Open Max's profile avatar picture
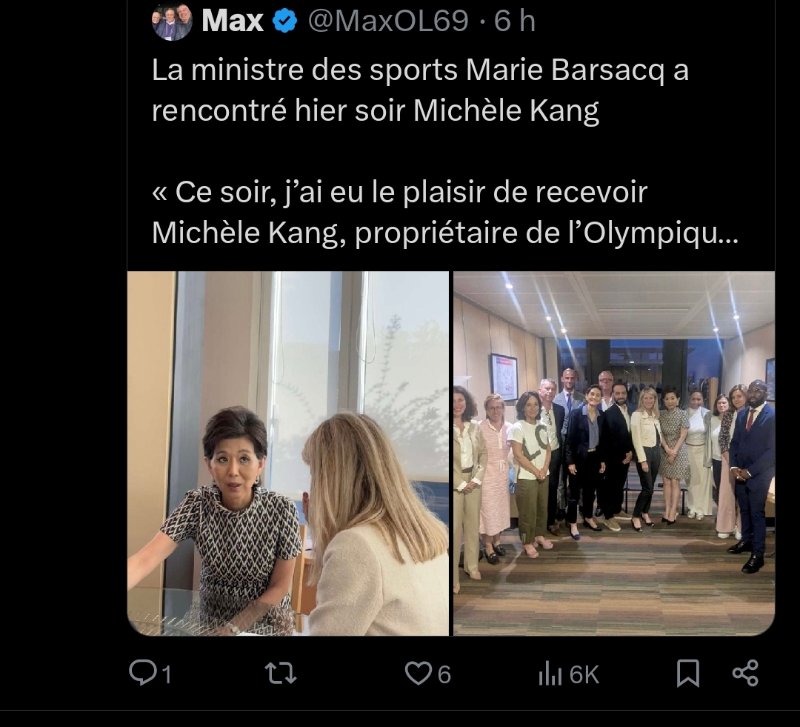 [x=172, y=21]
